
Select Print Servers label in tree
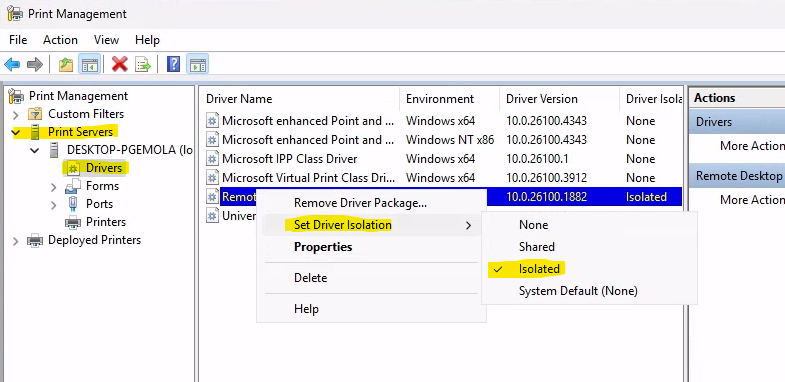point(80,132)
